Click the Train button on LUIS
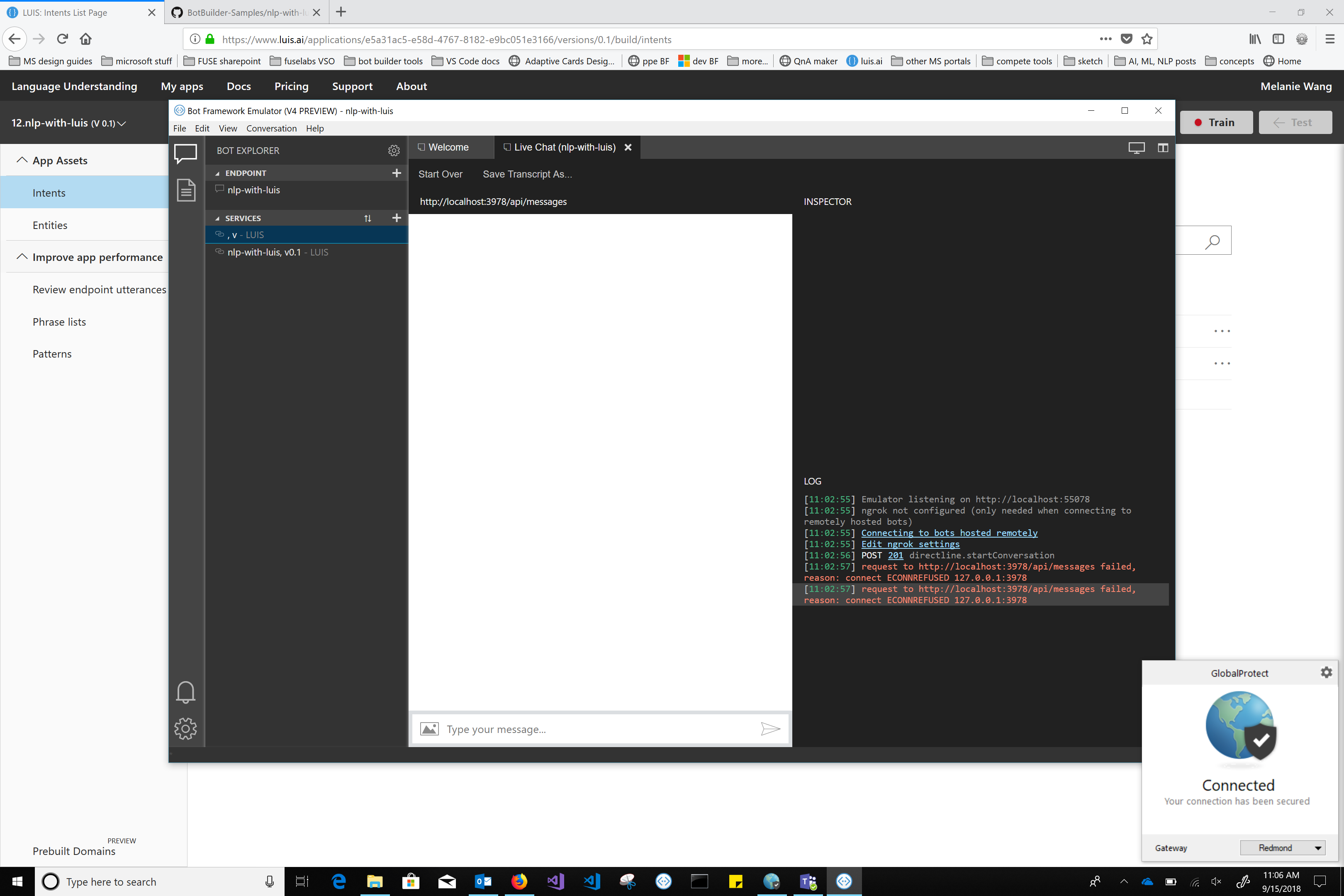Image resolution: width=1344 pixels, height=896 pixels. click(x=1217, y=122)
